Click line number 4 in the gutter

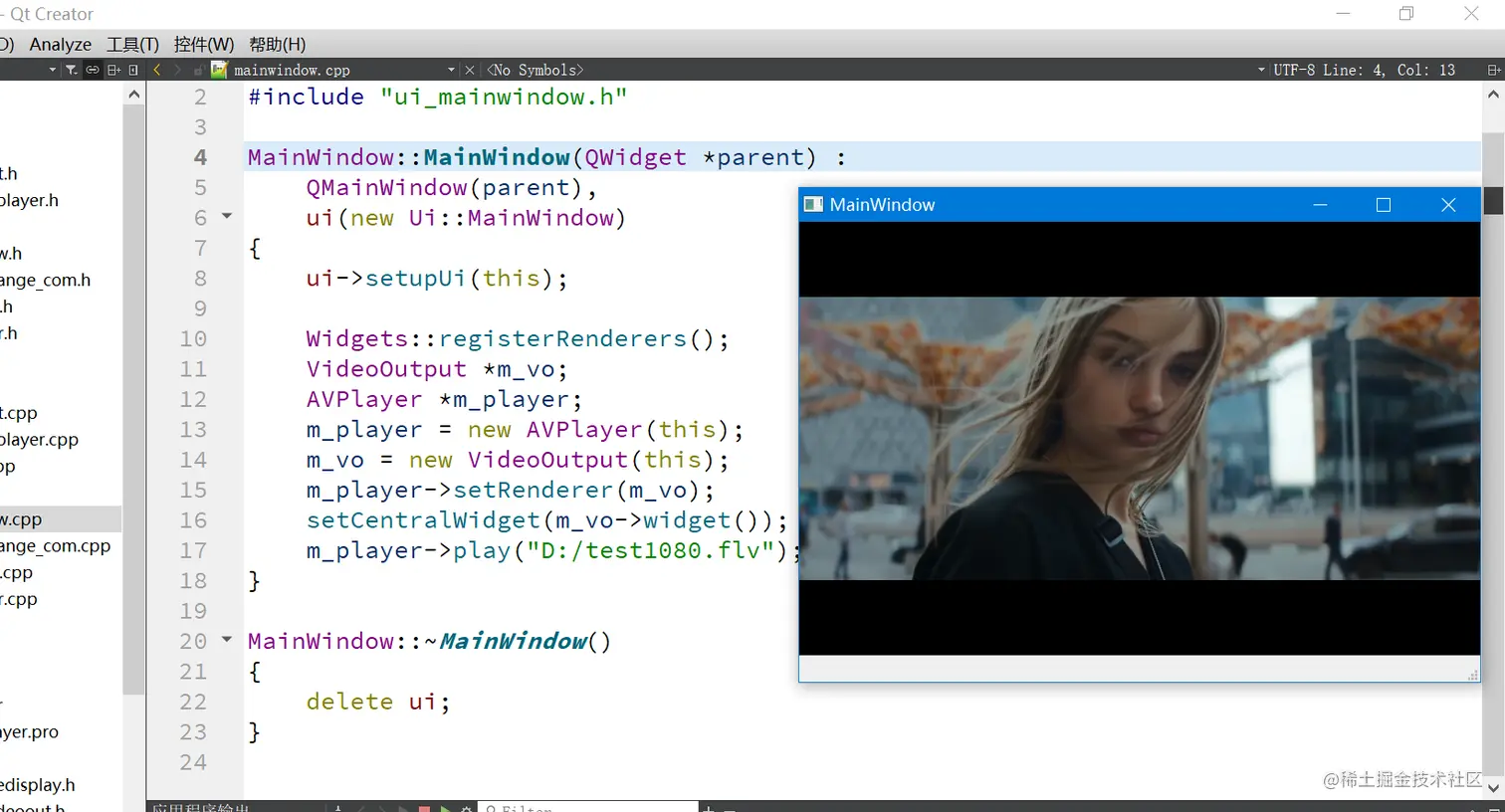coord(200,157)
